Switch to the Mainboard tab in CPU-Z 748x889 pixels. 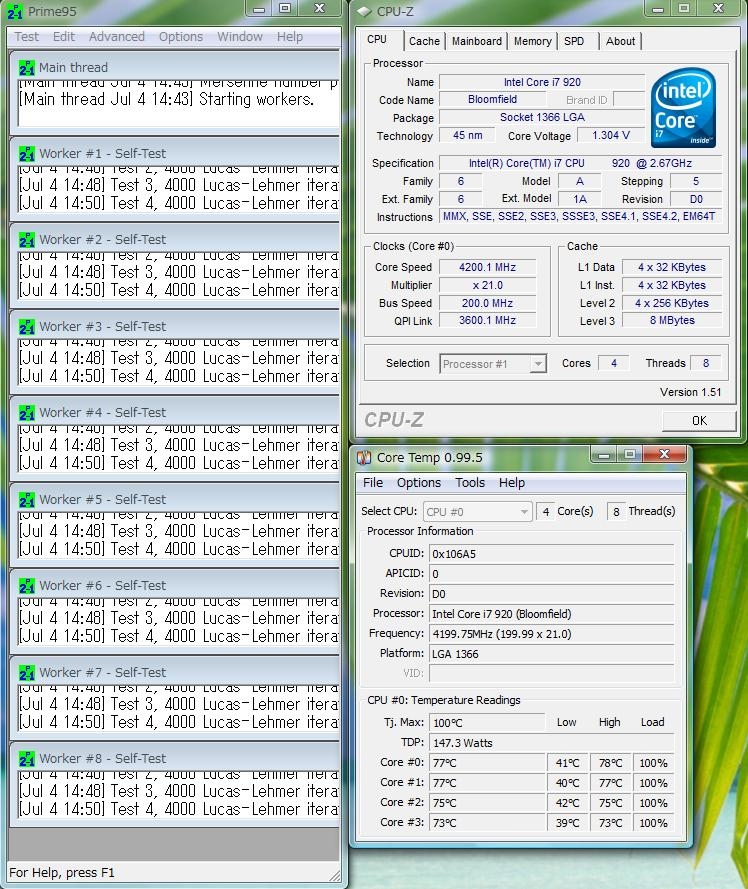pyautogui.click(x=476, y=41)
